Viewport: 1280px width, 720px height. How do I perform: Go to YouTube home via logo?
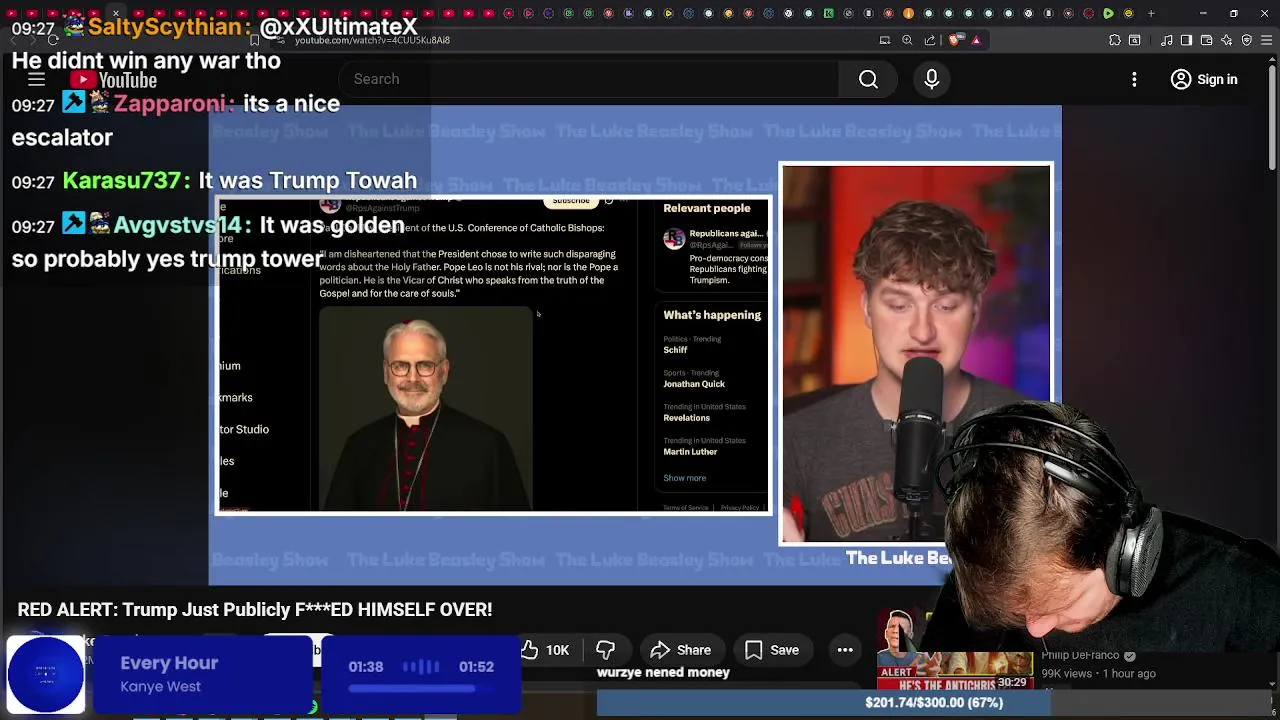(114, 80)
